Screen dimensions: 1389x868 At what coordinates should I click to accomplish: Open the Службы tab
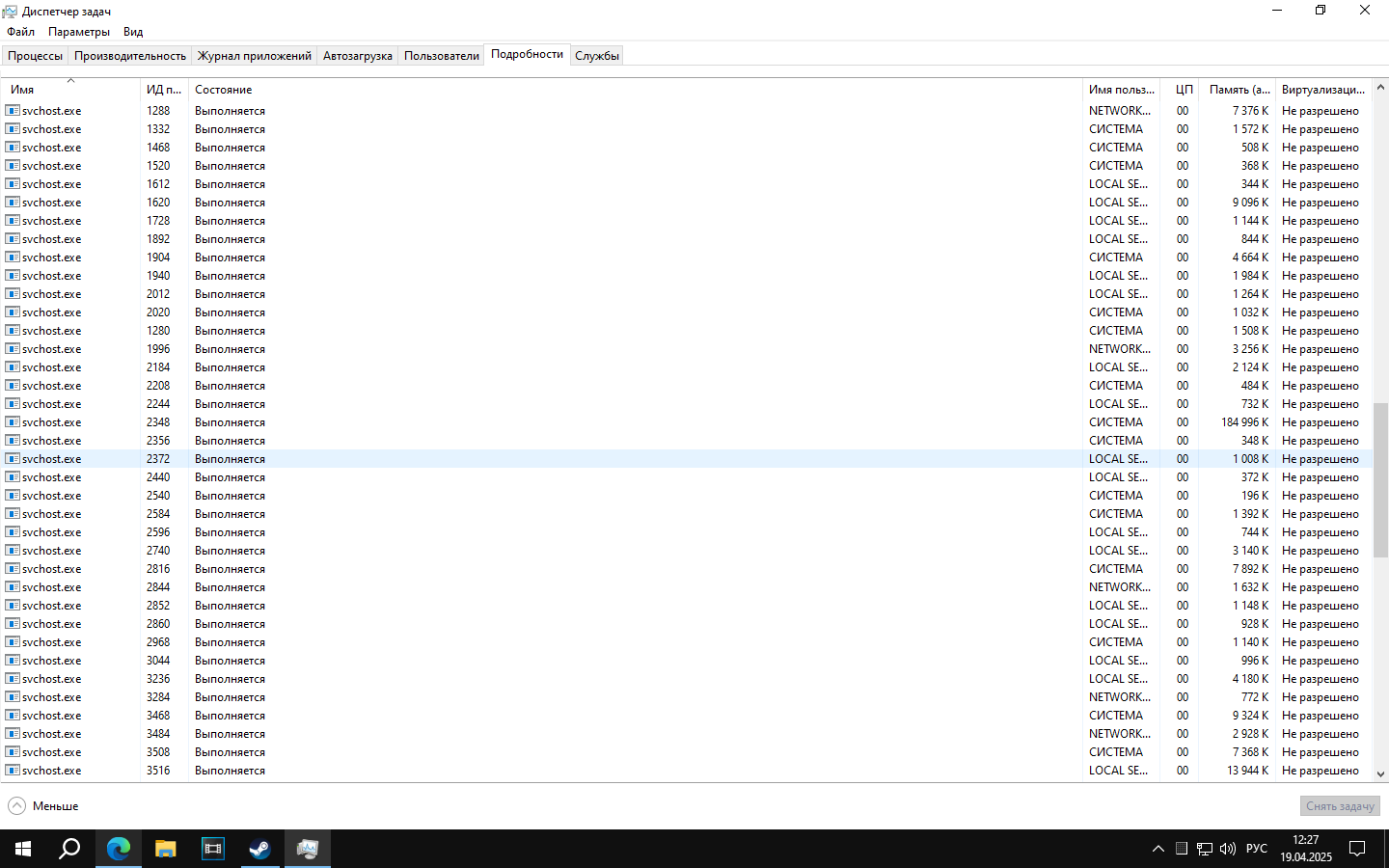click(x=596, y=56)
